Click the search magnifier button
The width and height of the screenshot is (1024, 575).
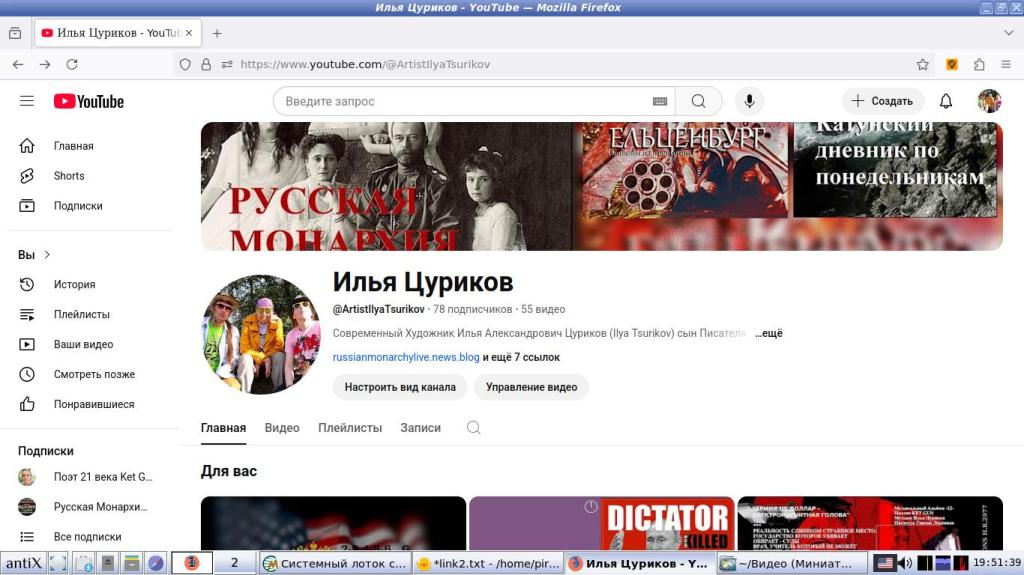click(x=699, y=101)
